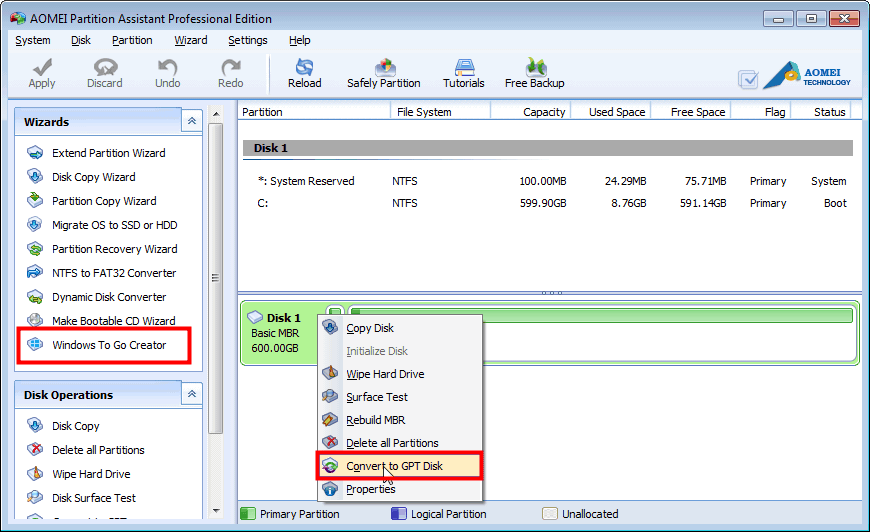Click 100.00MB capacity cell
This screenshot has height=532, width=870.
[543, 181]
